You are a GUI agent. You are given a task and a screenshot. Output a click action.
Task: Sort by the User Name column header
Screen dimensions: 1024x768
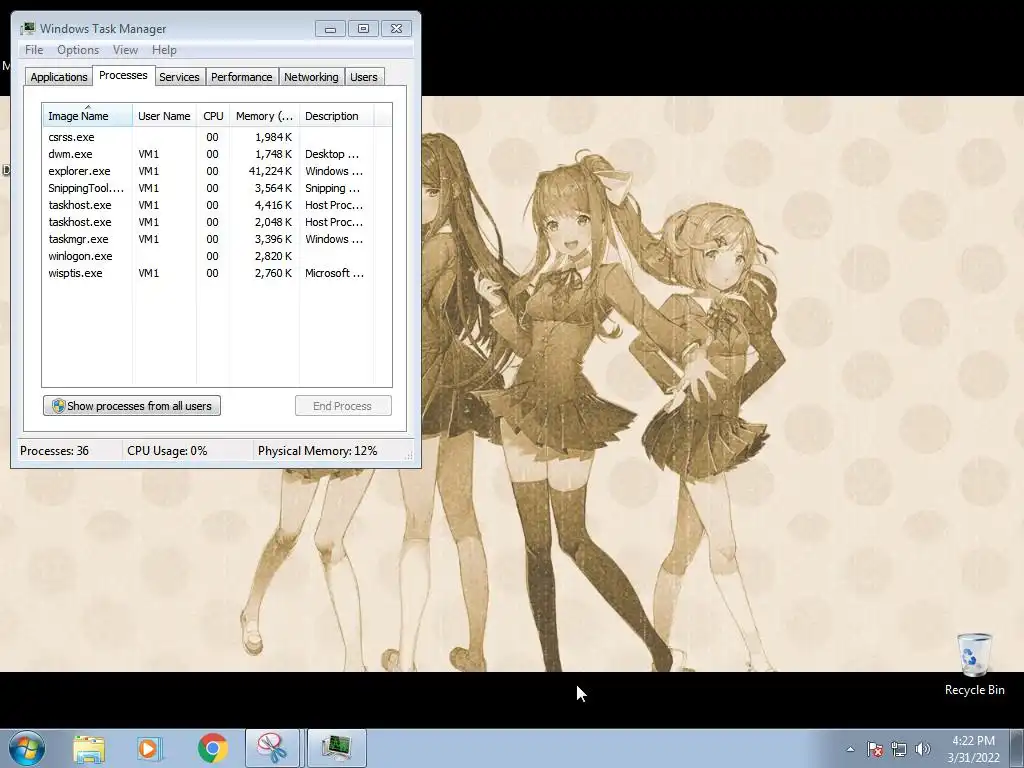click(x=164, y=116)
